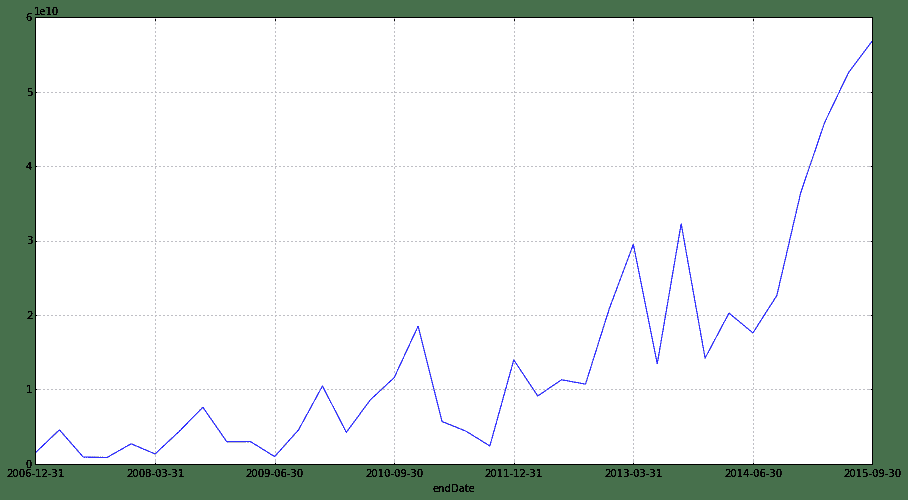The width and height of the screenshot is (908, 500).
Task: Select the 2011-12-31 x-axis tick label
Action: [513, 474]
